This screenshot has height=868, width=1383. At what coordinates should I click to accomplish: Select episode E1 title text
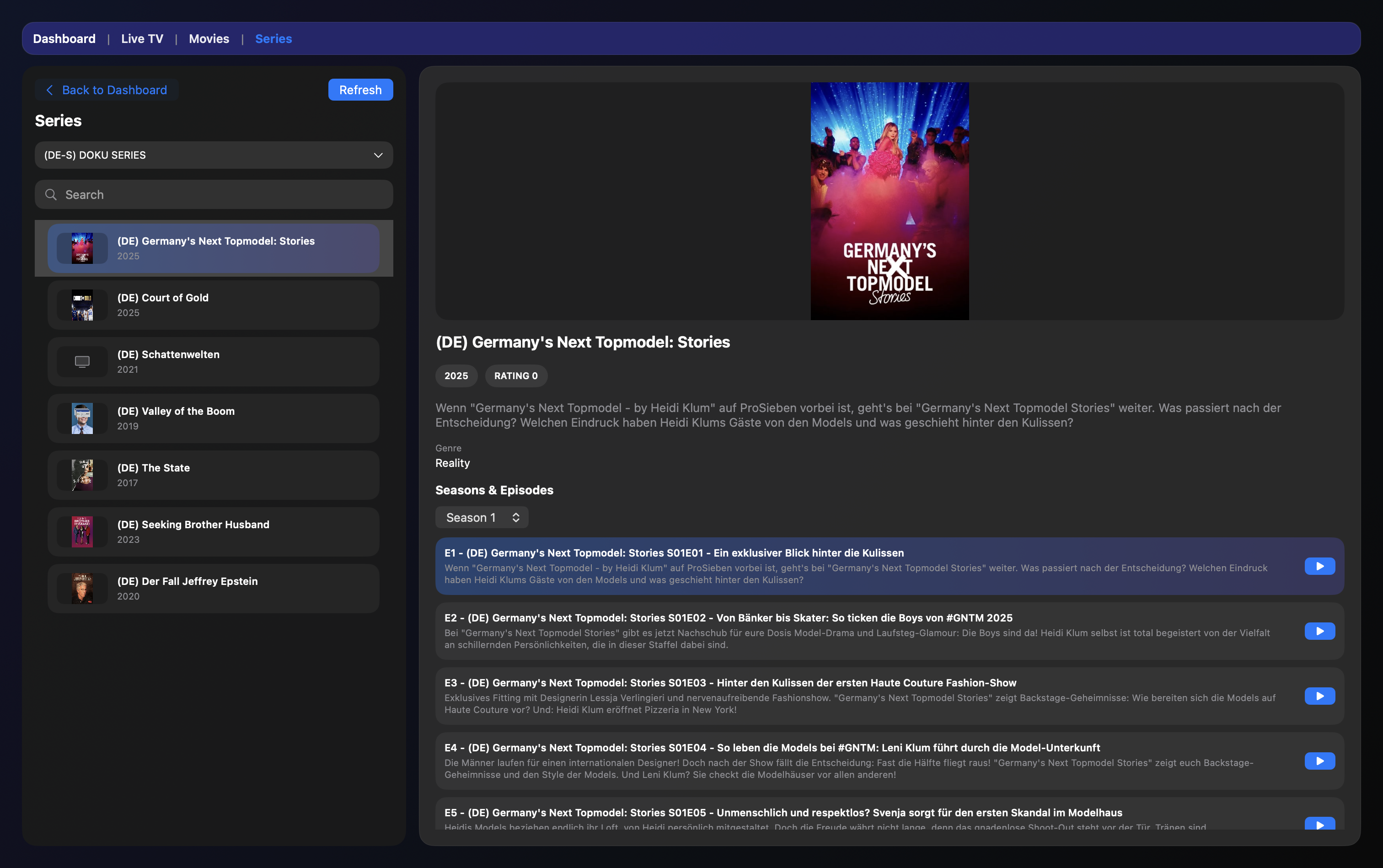click(x=674, y=553)
